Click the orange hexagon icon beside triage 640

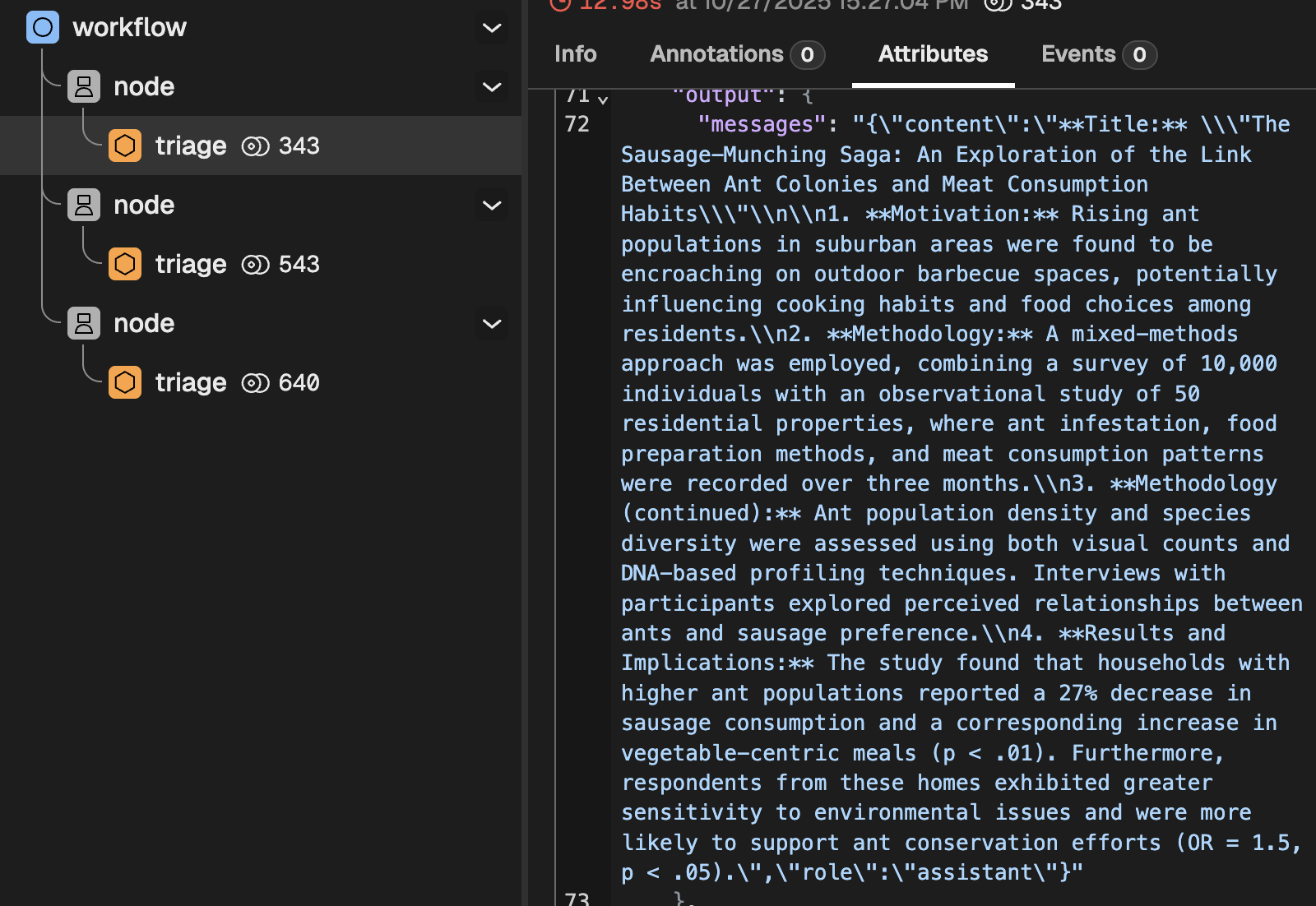125,382
